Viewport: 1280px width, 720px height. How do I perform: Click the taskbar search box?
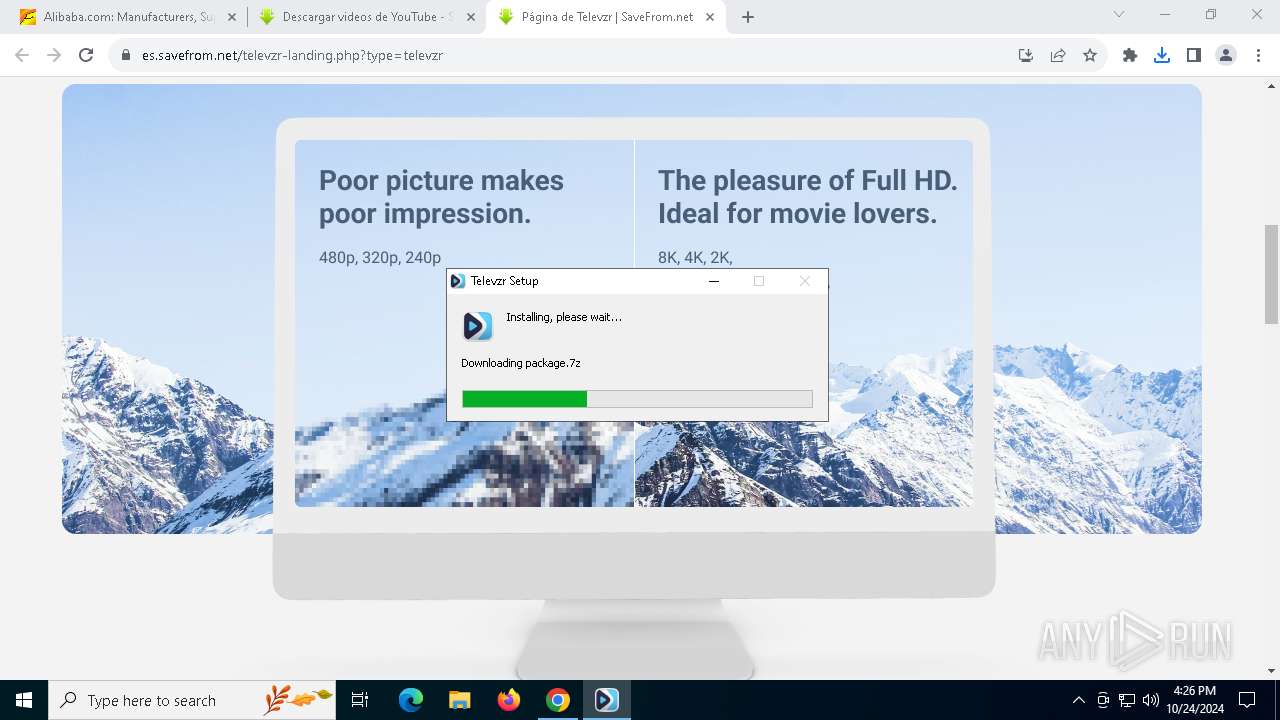192,700
